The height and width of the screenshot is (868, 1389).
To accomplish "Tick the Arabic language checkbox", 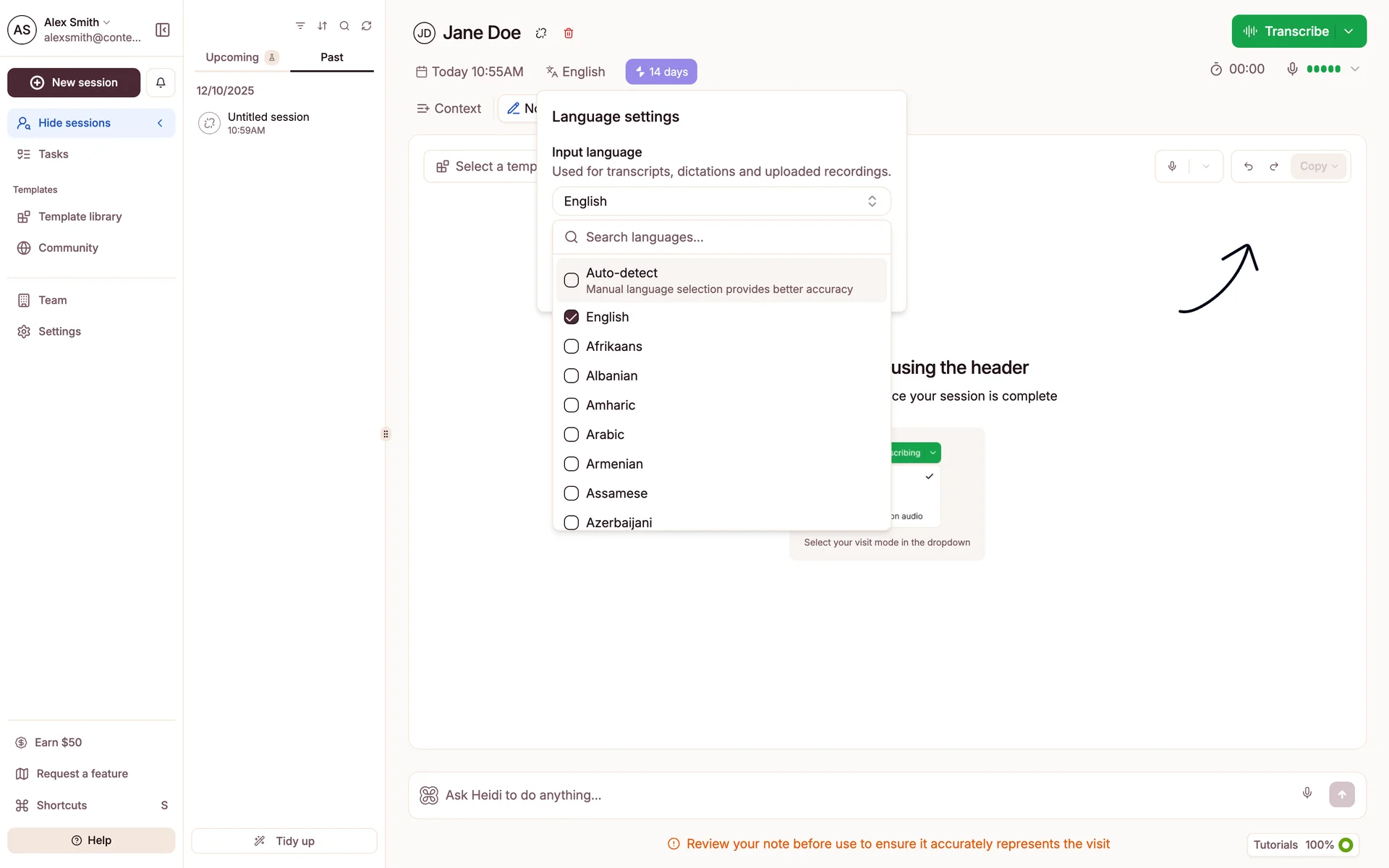I will (572, 435).
